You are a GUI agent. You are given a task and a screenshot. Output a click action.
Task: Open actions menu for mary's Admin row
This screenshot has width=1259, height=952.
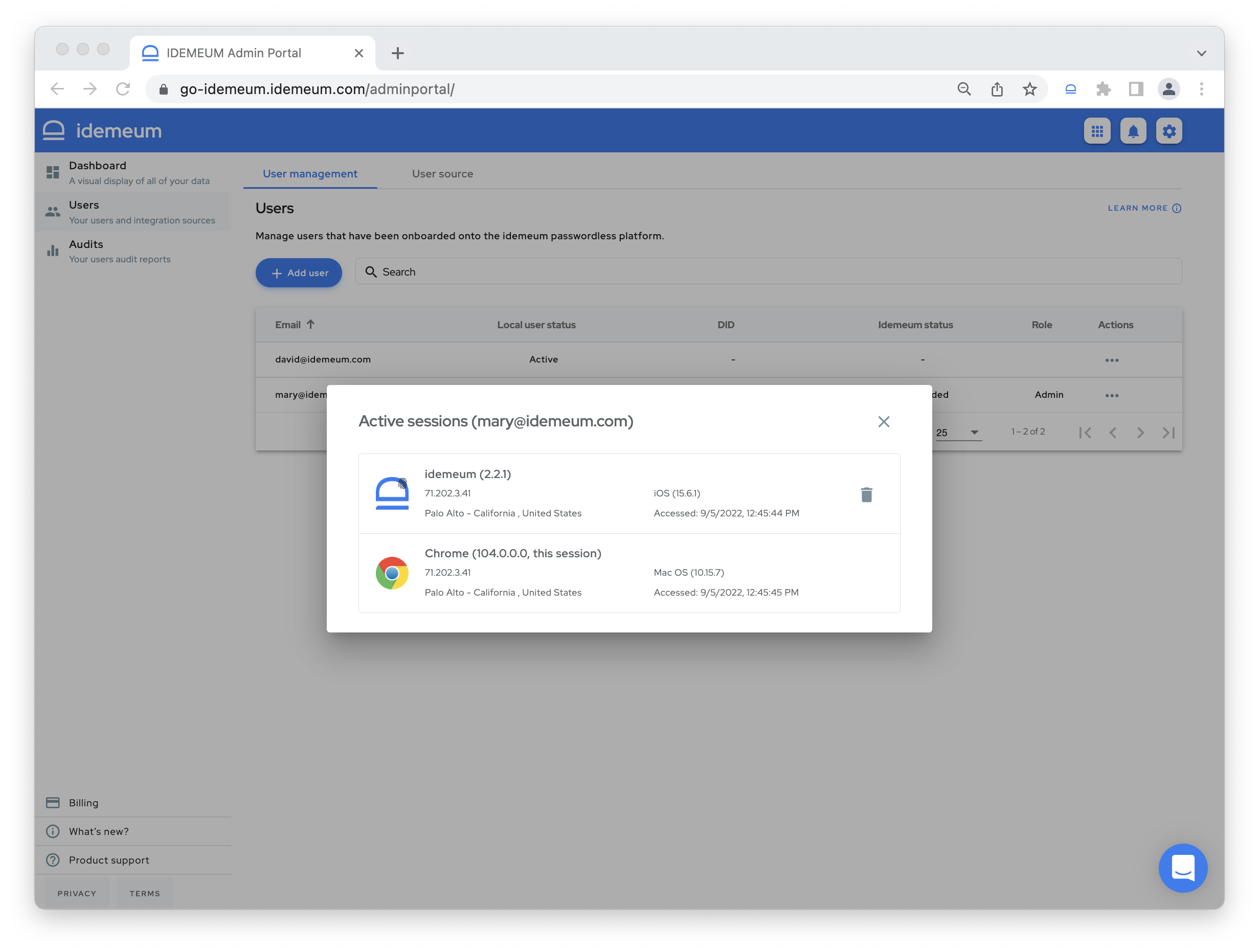pyautogui.click(x=1111, y=395)
